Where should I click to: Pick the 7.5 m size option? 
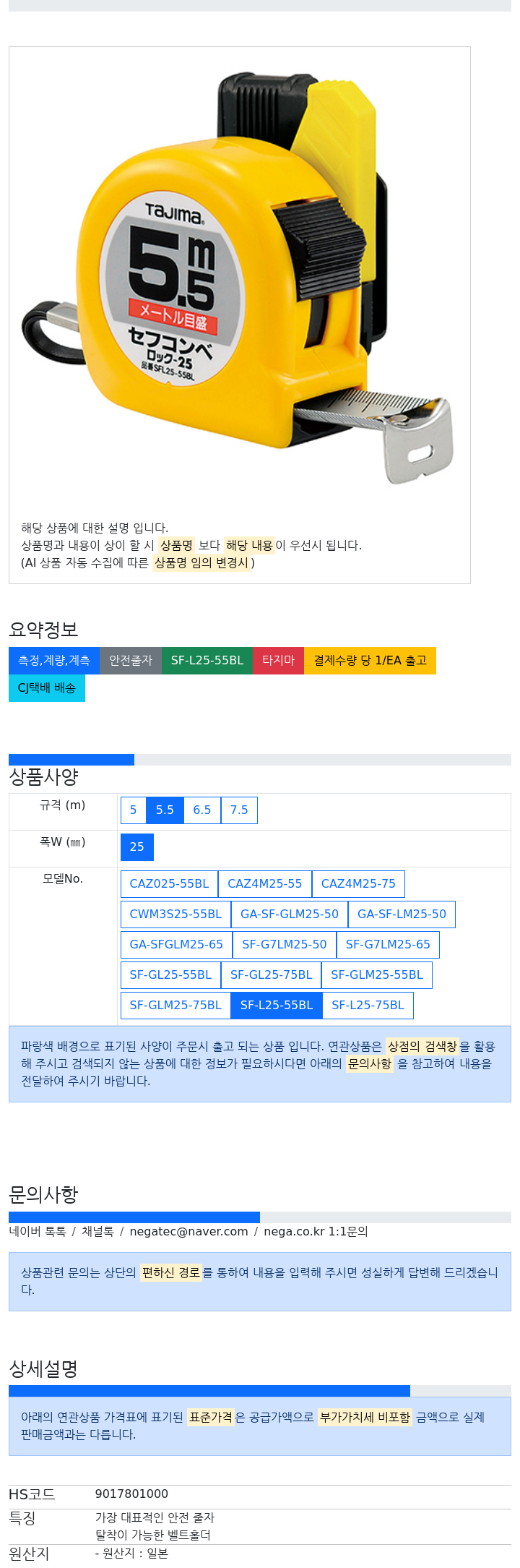click(239, 810)
